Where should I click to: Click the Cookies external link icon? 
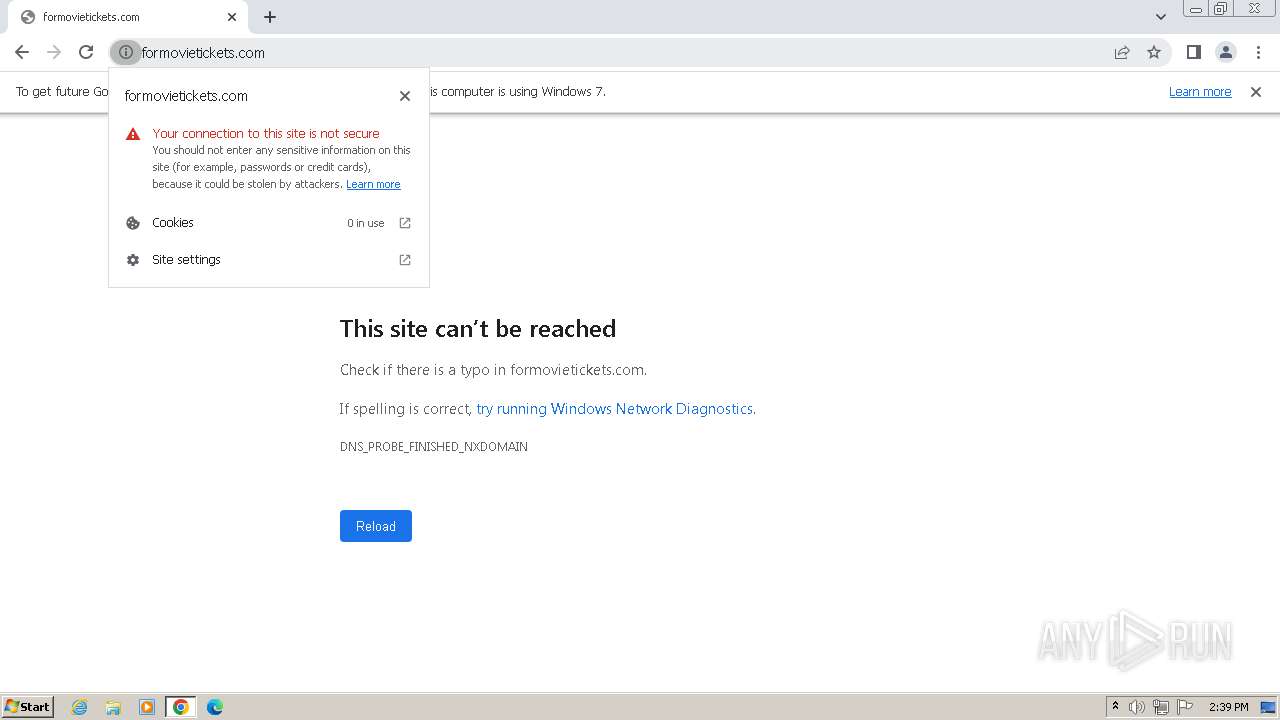pos(405,223)
